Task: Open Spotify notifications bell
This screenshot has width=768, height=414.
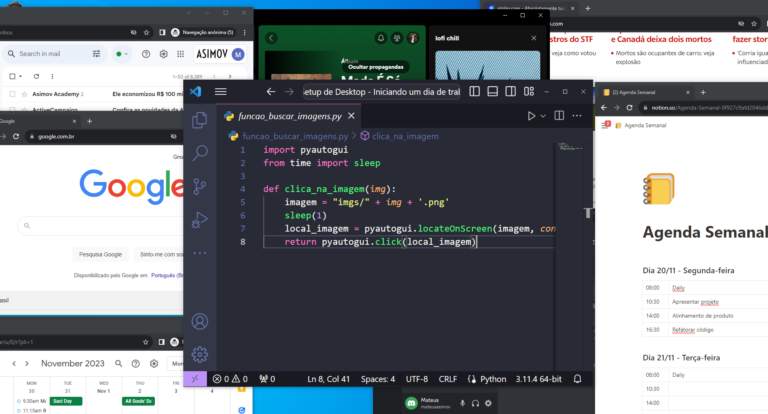Action: pos(381,38)
